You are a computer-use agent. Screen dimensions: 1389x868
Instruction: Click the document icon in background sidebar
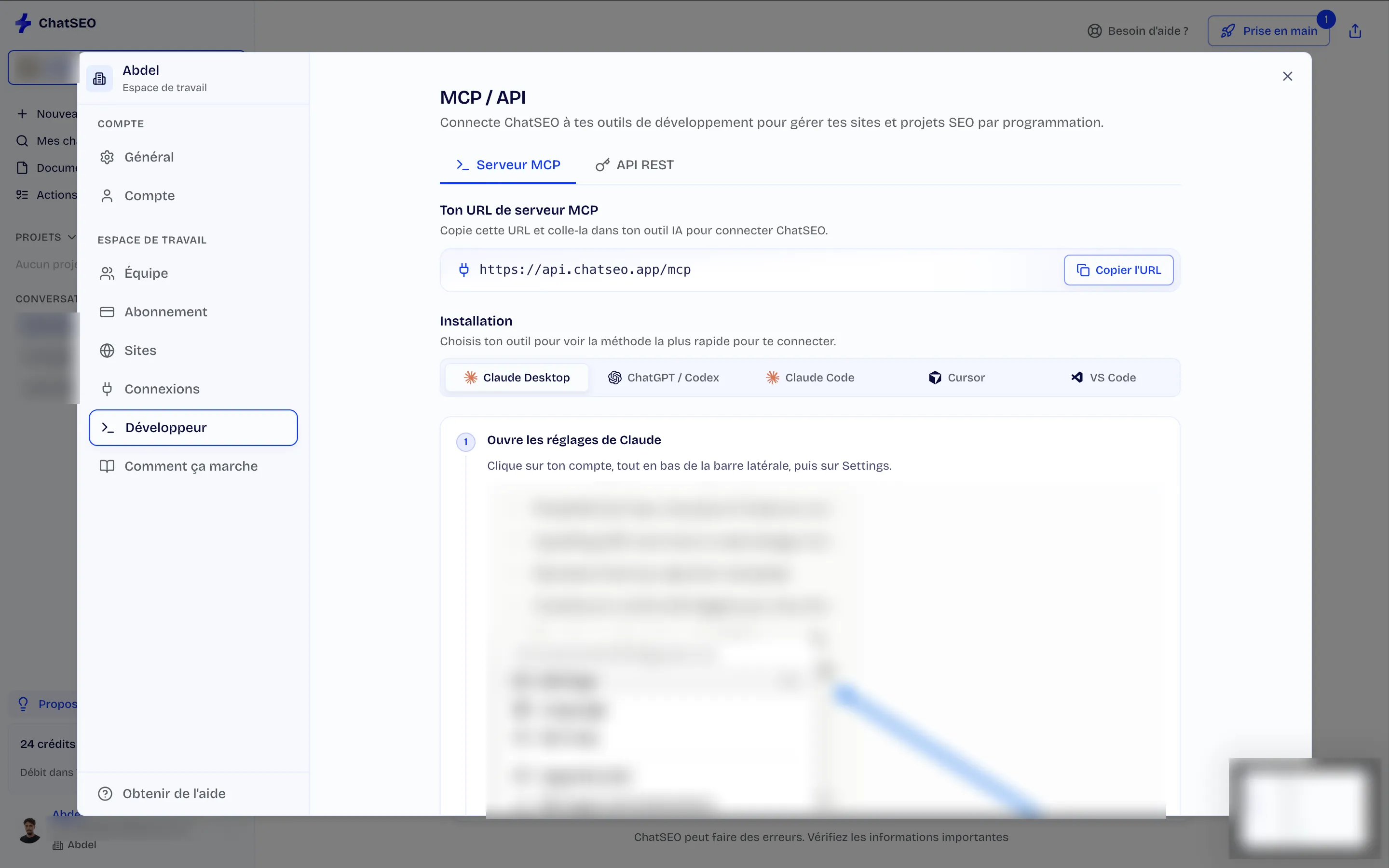tap(22, 168)
